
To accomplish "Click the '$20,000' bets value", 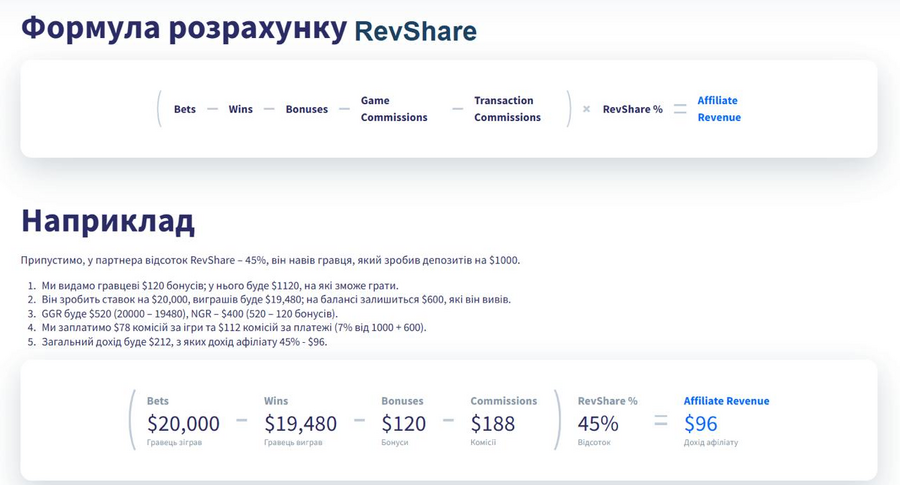I will coord(183,424).
